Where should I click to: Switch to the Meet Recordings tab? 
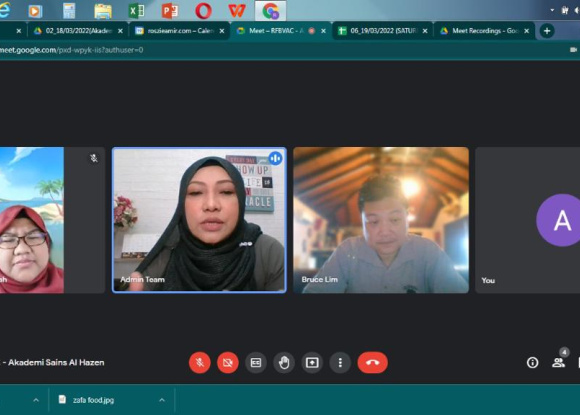pos(484,31)
